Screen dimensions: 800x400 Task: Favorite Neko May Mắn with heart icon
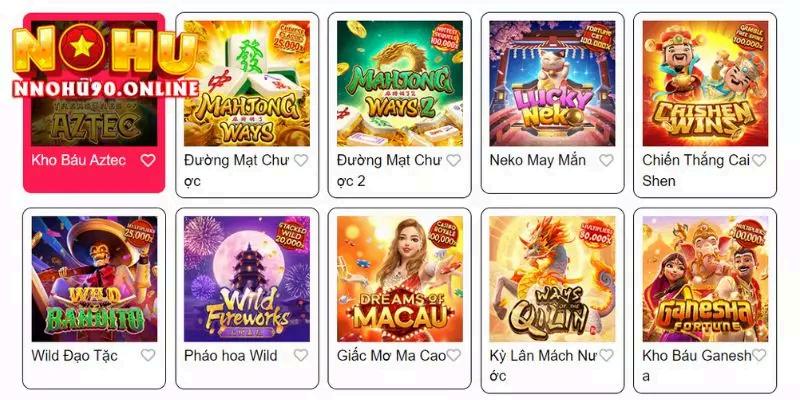tap(606, 161)
